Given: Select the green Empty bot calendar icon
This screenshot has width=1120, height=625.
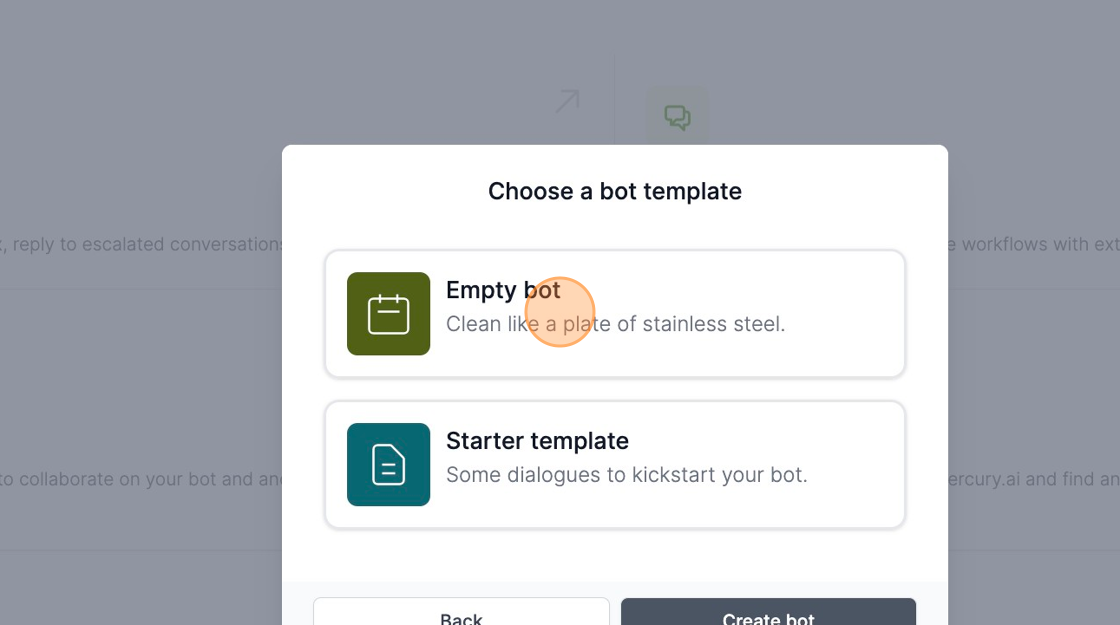Looking at the screenshot, I should pyautogui.click(x=388, y=312).
